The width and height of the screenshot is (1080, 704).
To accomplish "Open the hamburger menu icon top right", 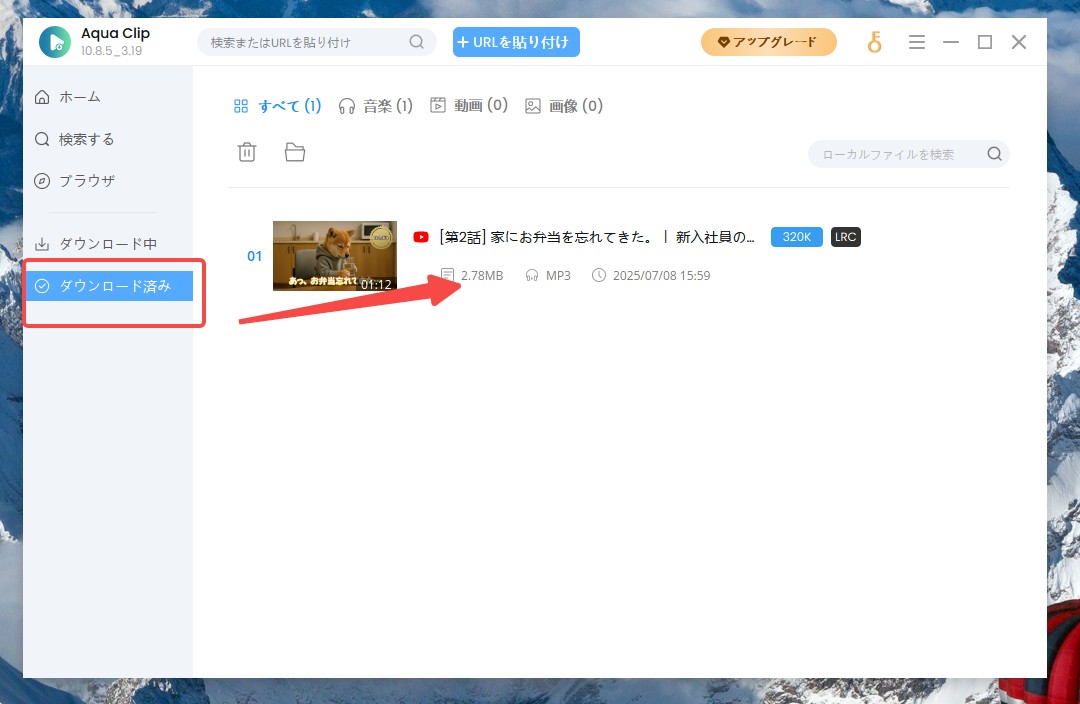I will [x=917, y=42].
